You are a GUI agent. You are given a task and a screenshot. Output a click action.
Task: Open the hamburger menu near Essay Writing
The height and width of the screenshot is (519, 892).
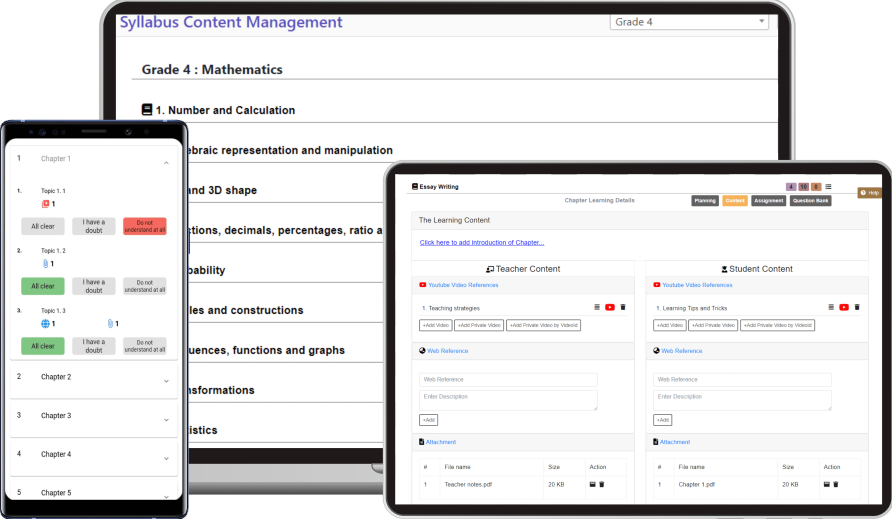click(828, 187)
